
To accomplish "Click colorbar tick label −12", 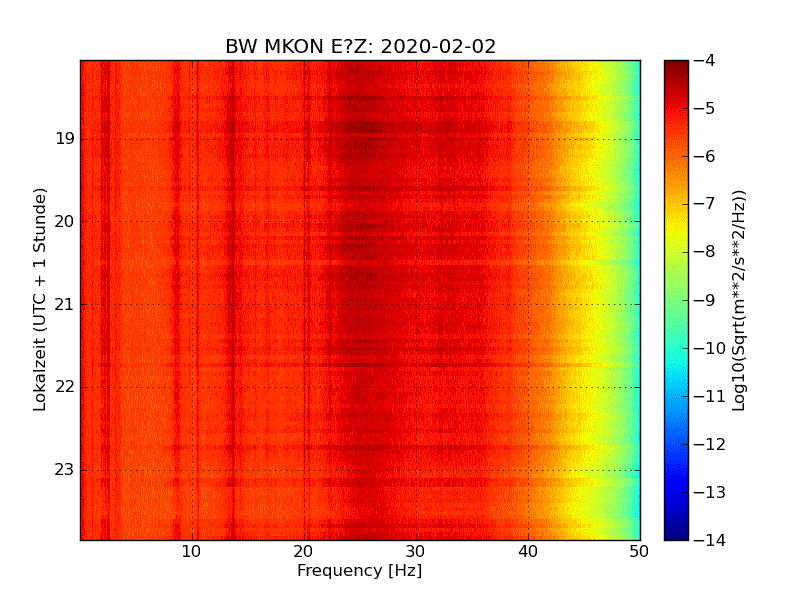I will 710,444.
